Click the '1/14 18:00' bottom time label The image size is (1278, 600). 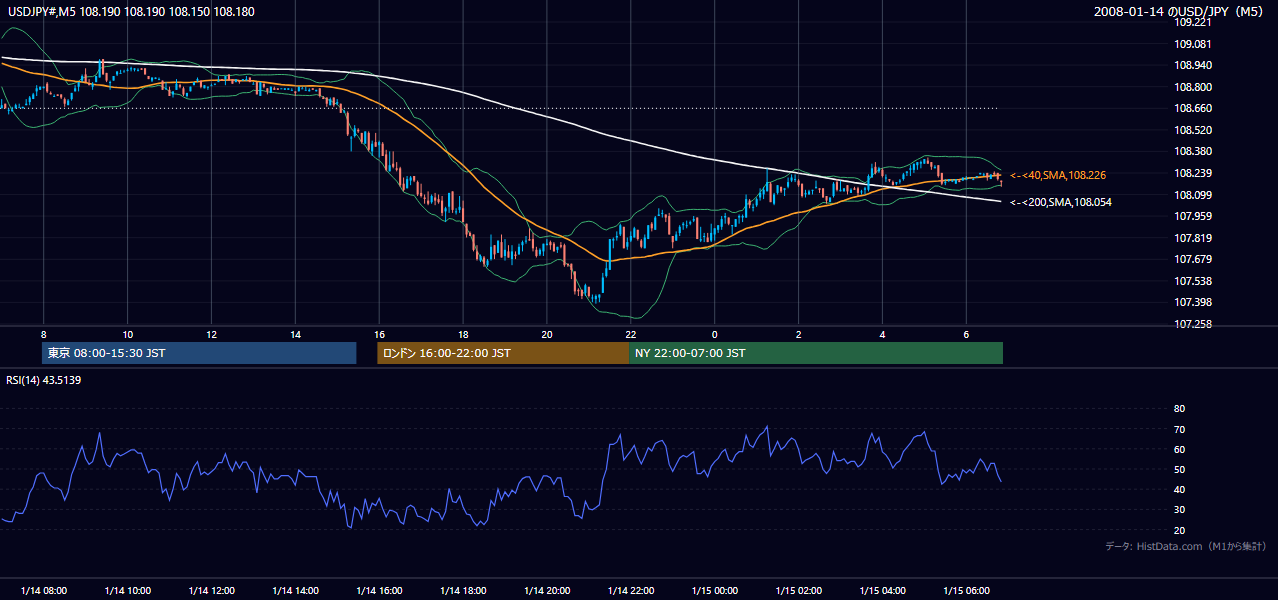click(463, 591)
